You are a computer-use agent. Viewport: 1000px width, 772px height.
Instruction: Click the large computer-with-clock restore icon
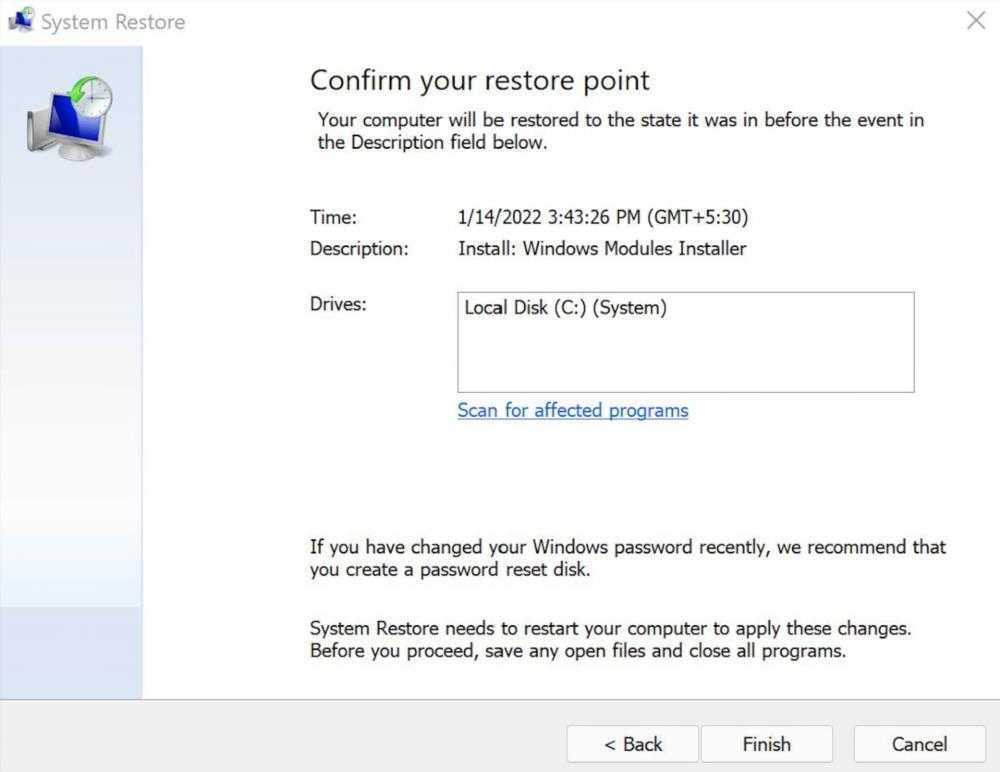coord(69,118)
